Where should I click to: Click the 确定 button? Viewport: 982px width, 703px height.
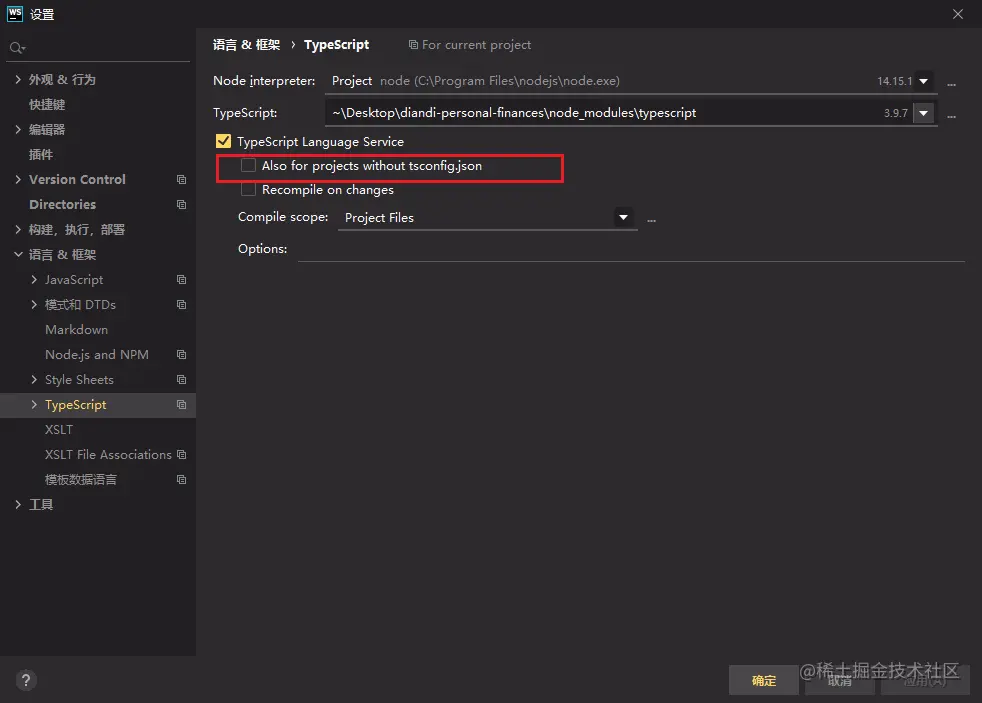763,680
